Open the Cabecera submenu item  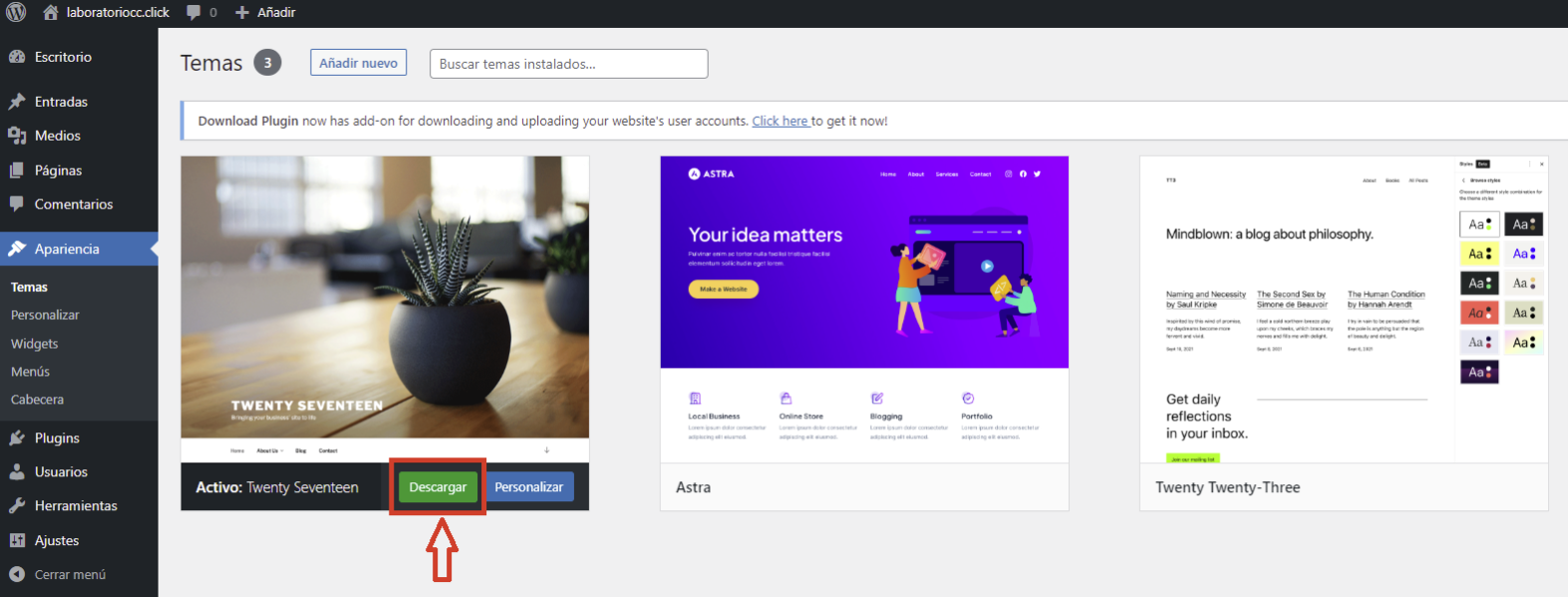(x=37, y=400)
